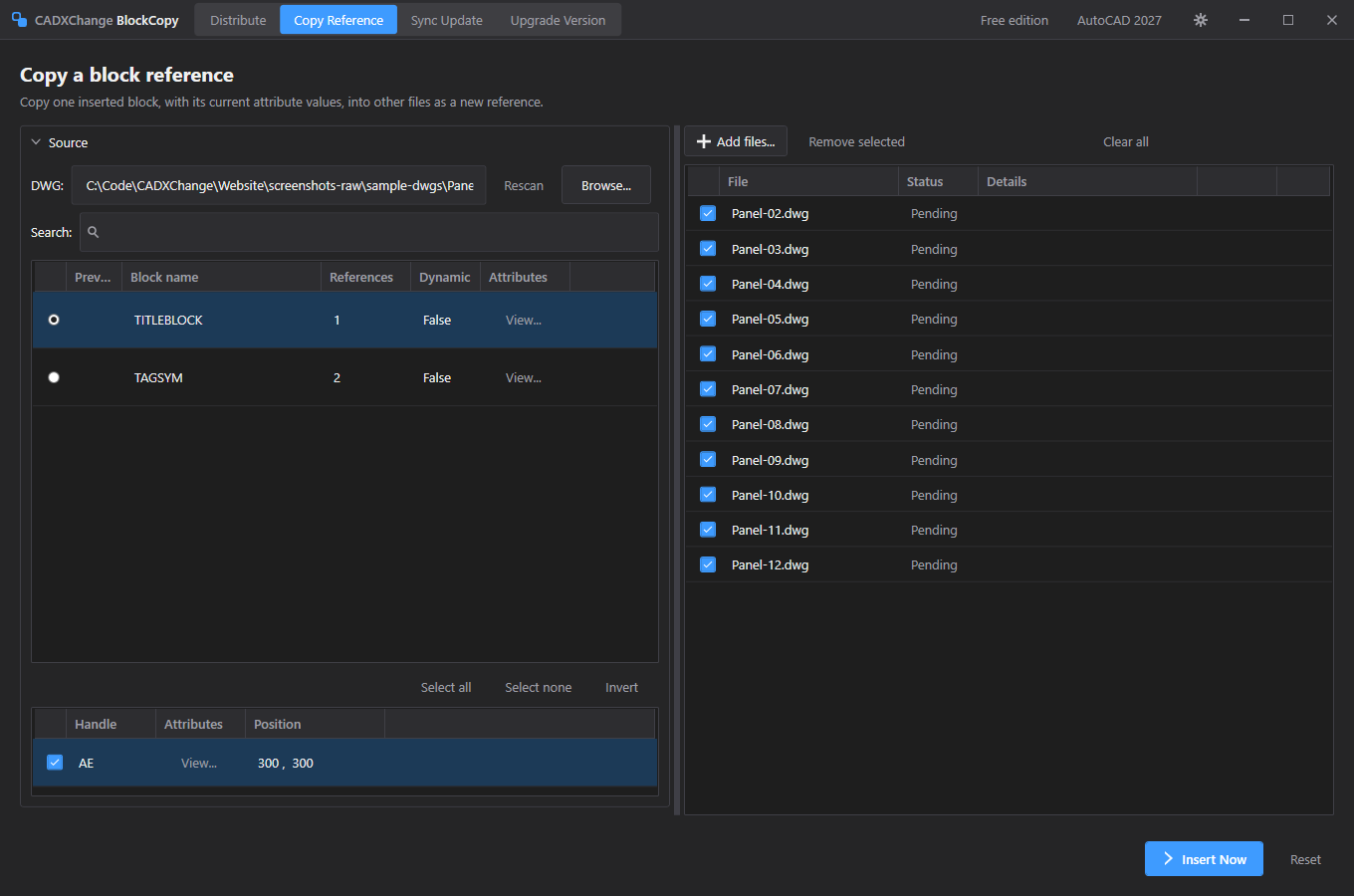1354x896 pixels.
Task: Switch to the Distribute tab
Action: (238, 20)
